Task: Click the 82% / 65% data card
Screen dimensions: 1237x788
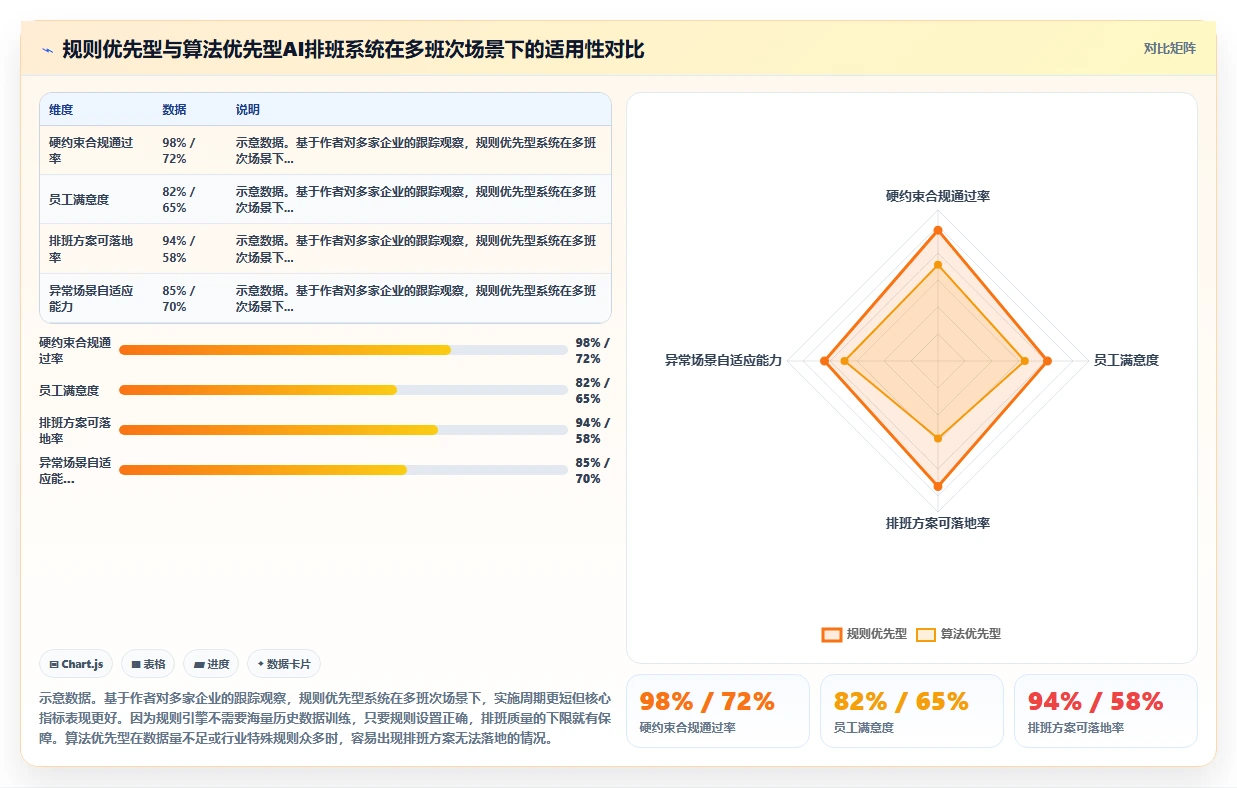Action: click(912, 711)
